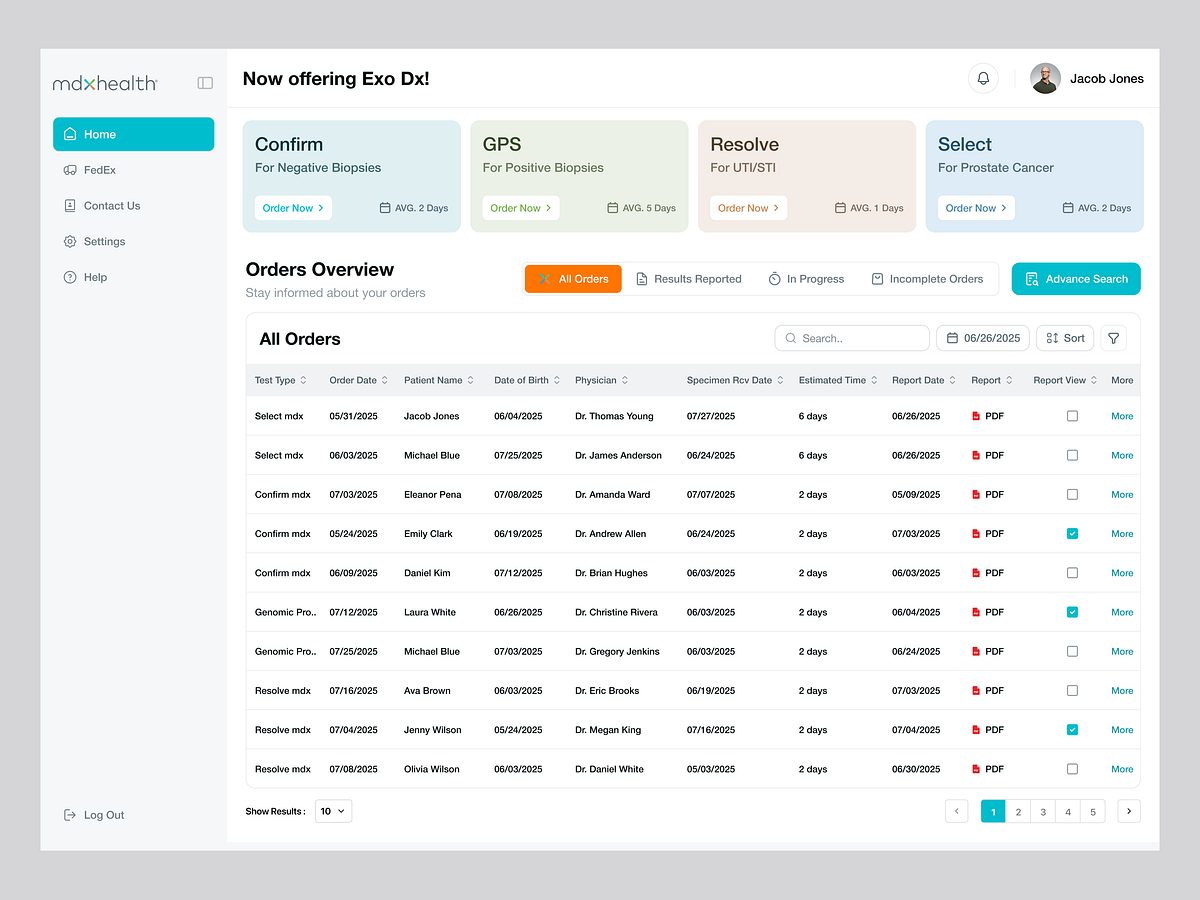Screen dimensions: 1200x900
Task: Check Report View for Dr. James Anderson row
Action: pyautogui.click(x=1072, y=455)
